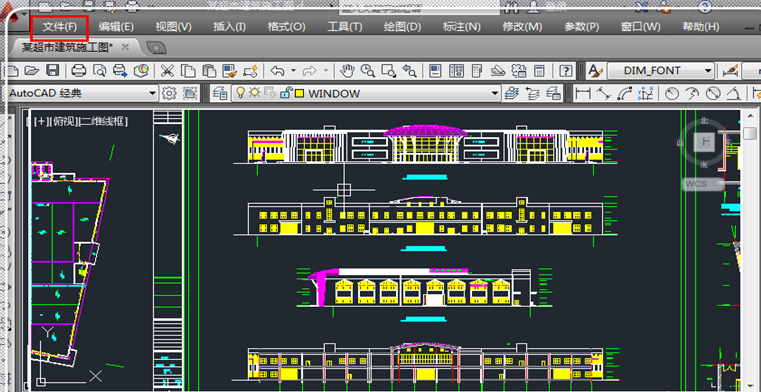Select the Linear dimension tool icon

(x=582, y=93)
